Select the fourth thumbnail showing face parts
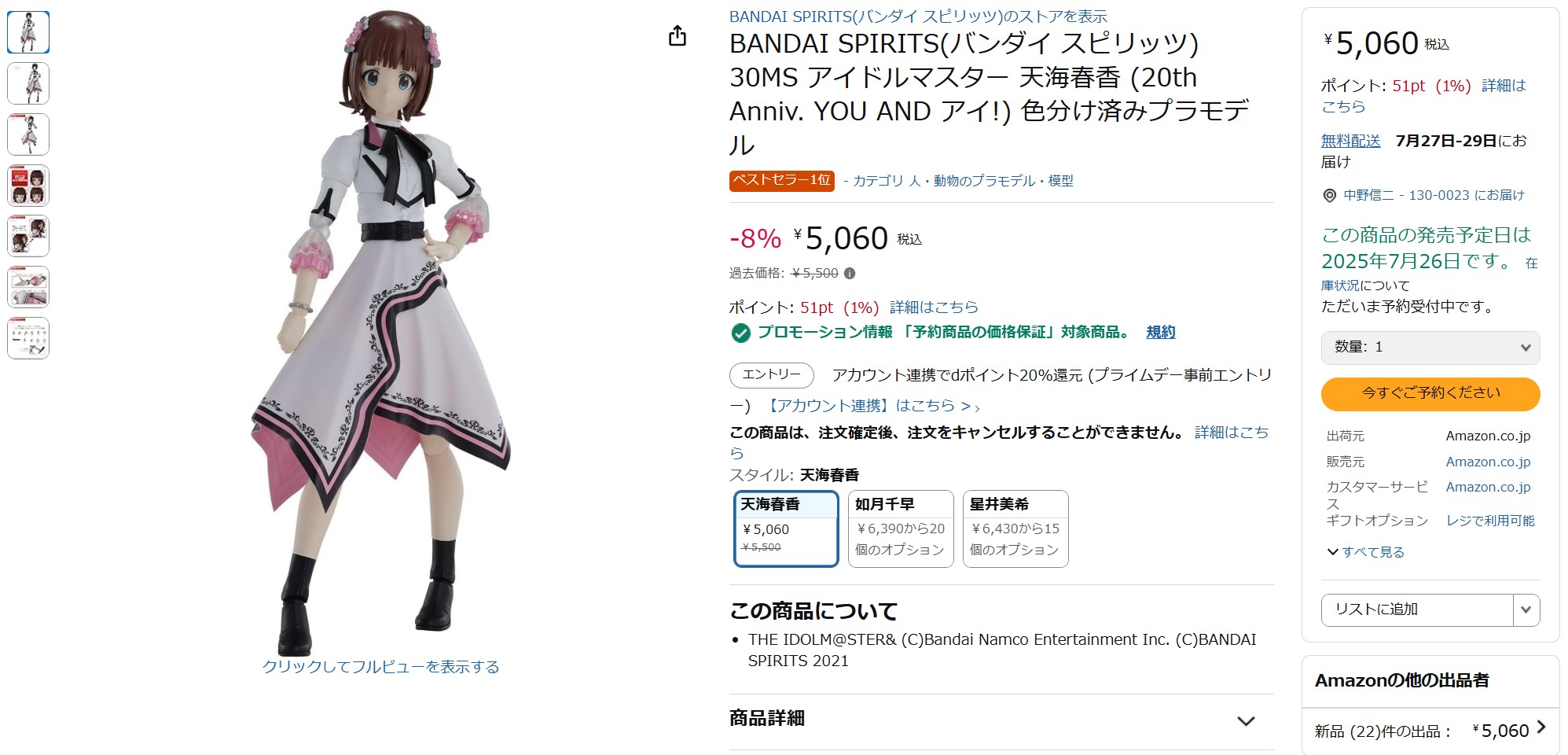Viewport: 1568px width, 755px height. (28, 186)
